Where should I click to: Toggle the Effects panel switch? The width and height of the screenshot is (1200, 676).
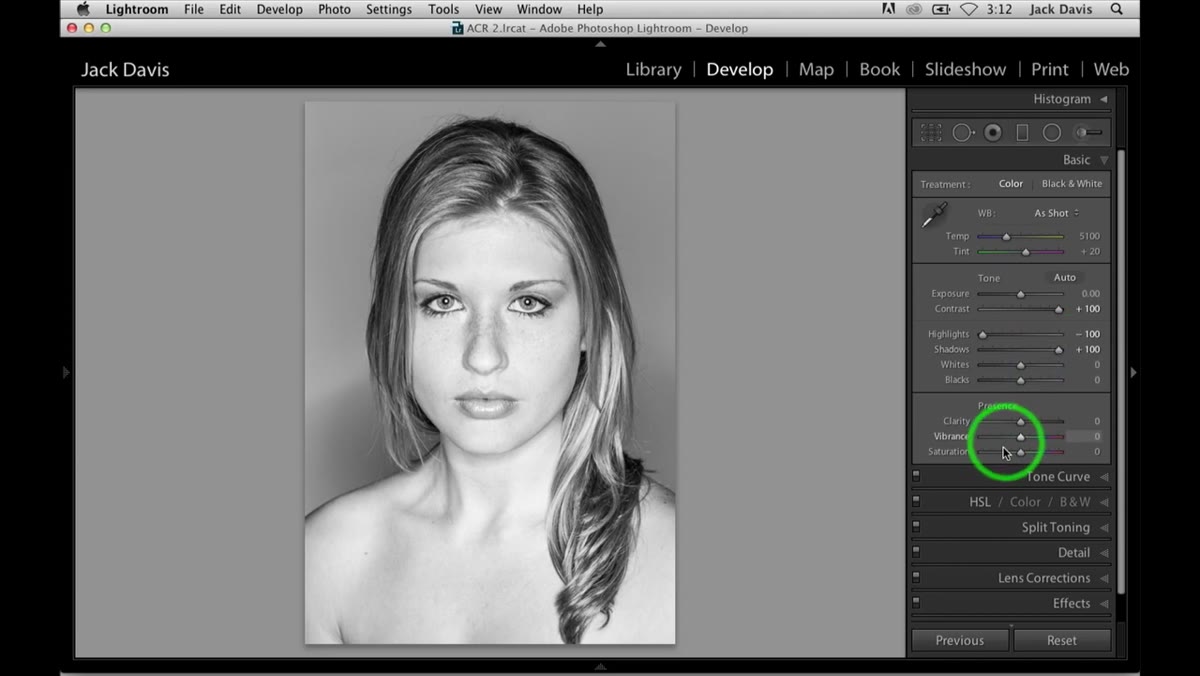tap(916, 603)
